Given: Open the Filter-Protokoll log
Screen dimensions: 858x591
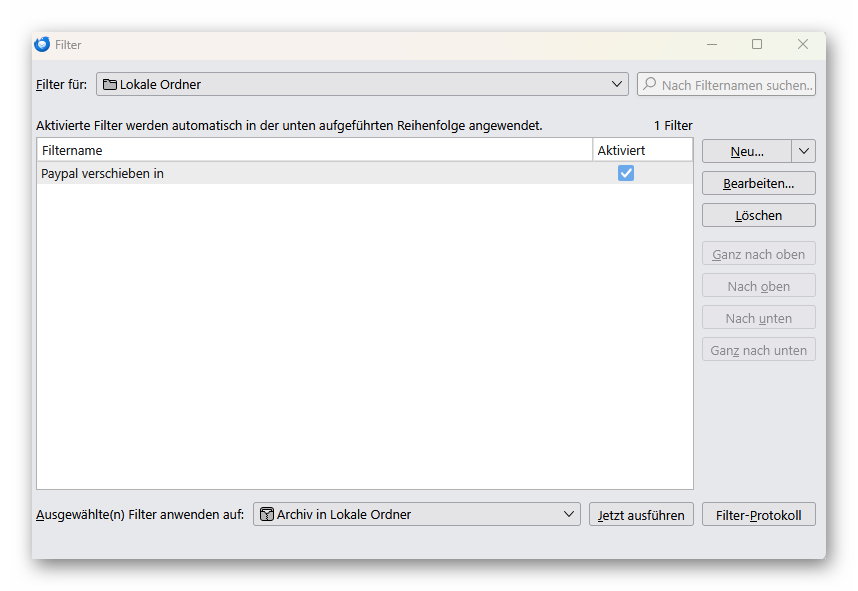Looking at the screenshot, I should point(758,514).
